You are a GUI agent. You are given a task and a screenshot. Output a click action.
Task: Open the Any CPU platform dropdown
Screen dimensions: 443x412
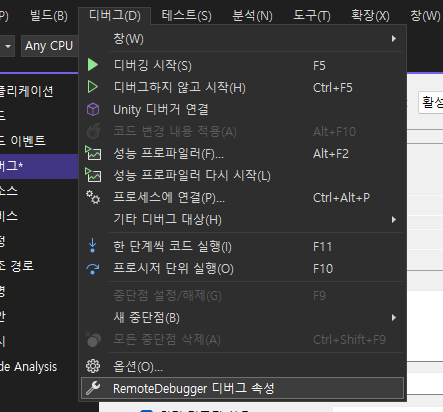click(50, 46)
